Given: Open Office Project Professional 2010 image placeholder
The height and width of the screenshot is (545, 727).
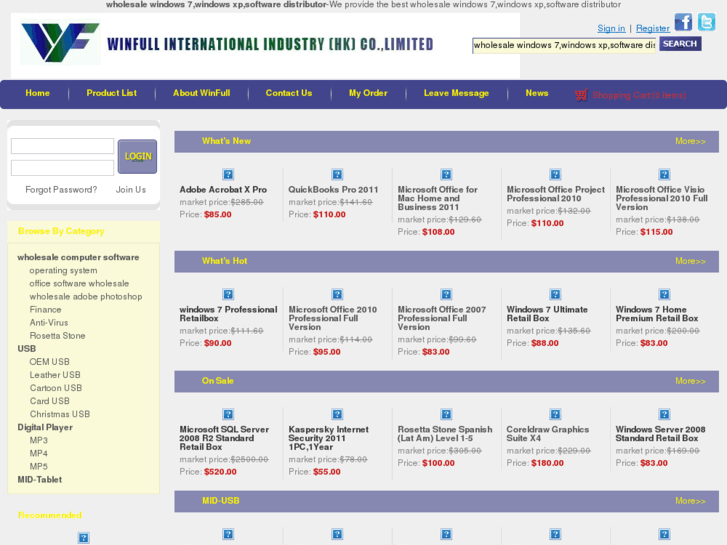Looking at the screenshot, I should pos(555,174).
